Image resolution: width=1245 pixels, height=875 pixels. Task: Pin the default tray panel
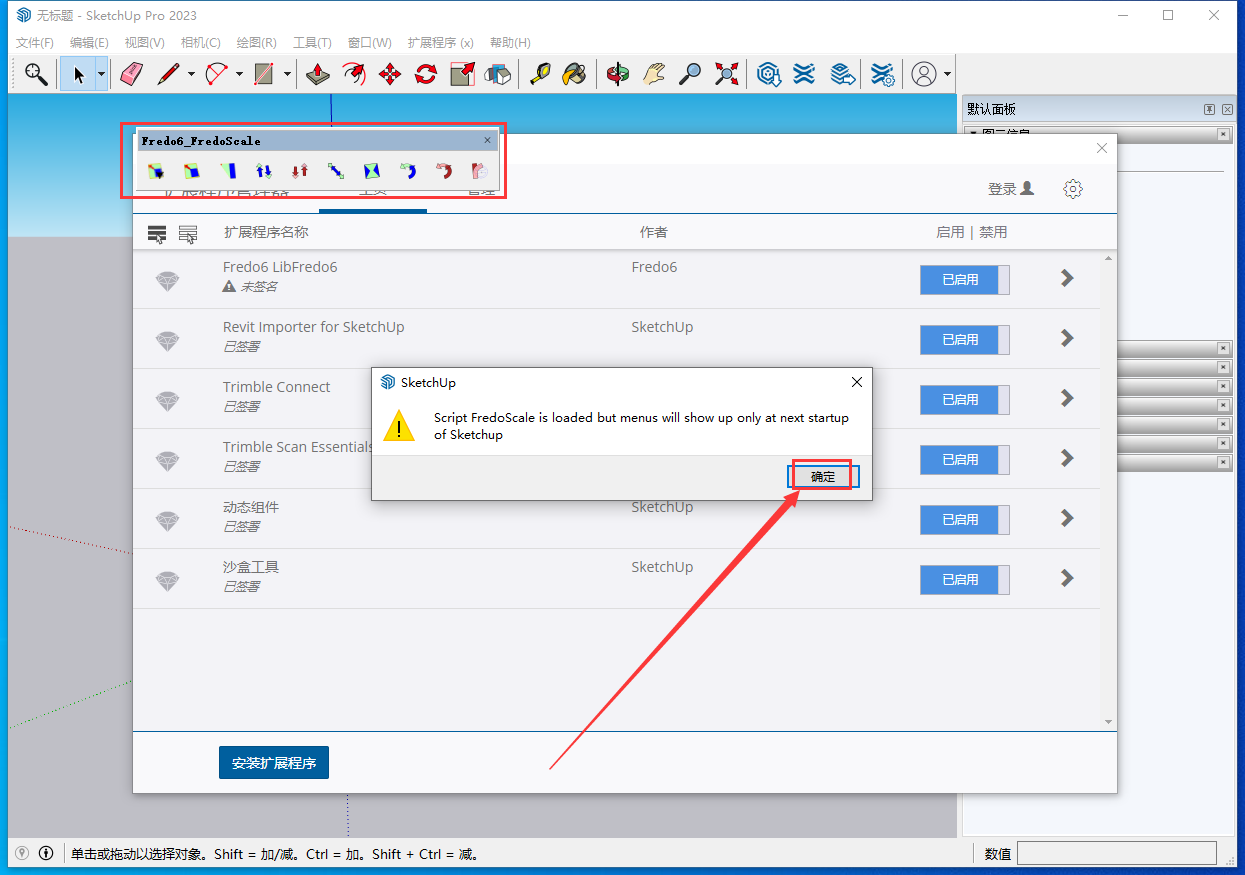tap(1209, 109)
